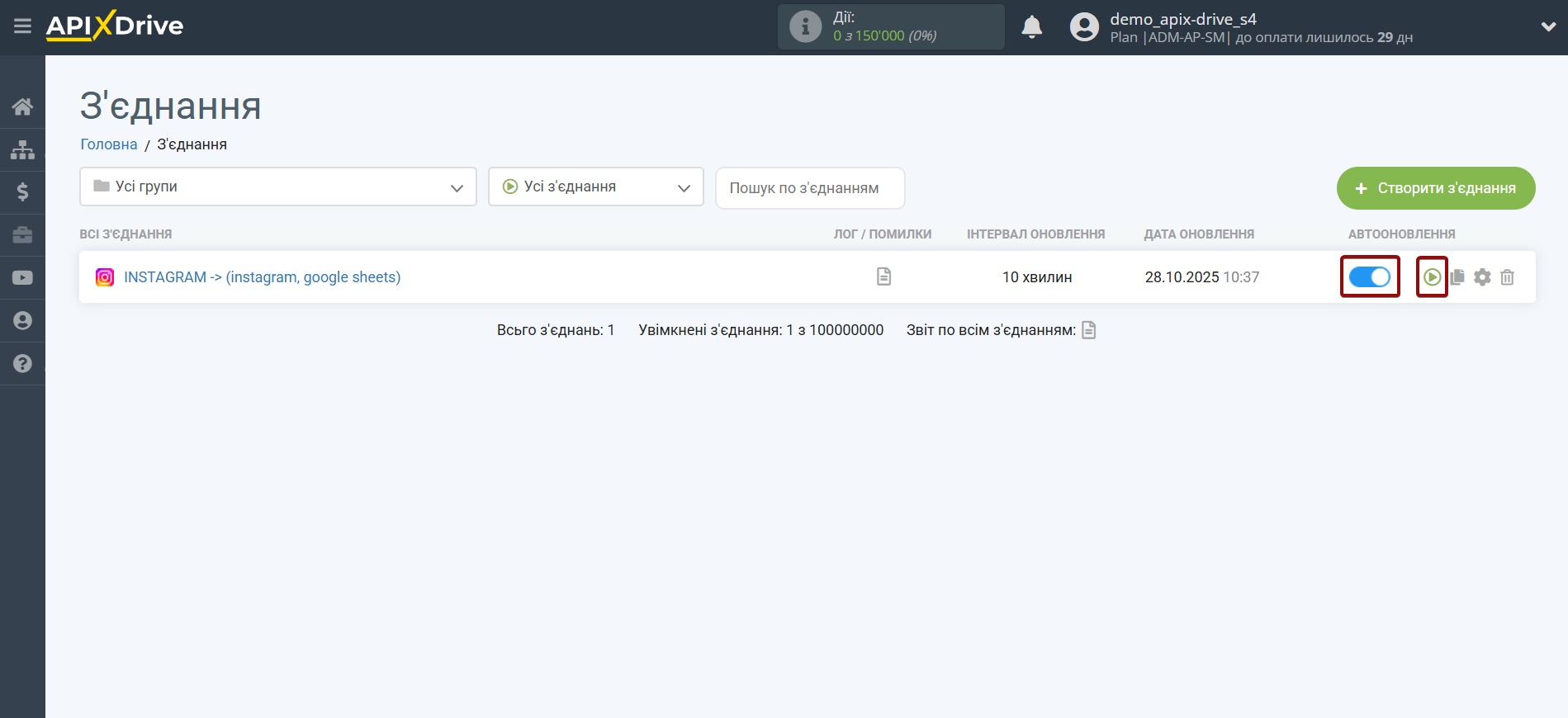Click the 'Створити з'єднання' button
This screenshot has height=718, width=1568.
click(x=1435, y=188)
